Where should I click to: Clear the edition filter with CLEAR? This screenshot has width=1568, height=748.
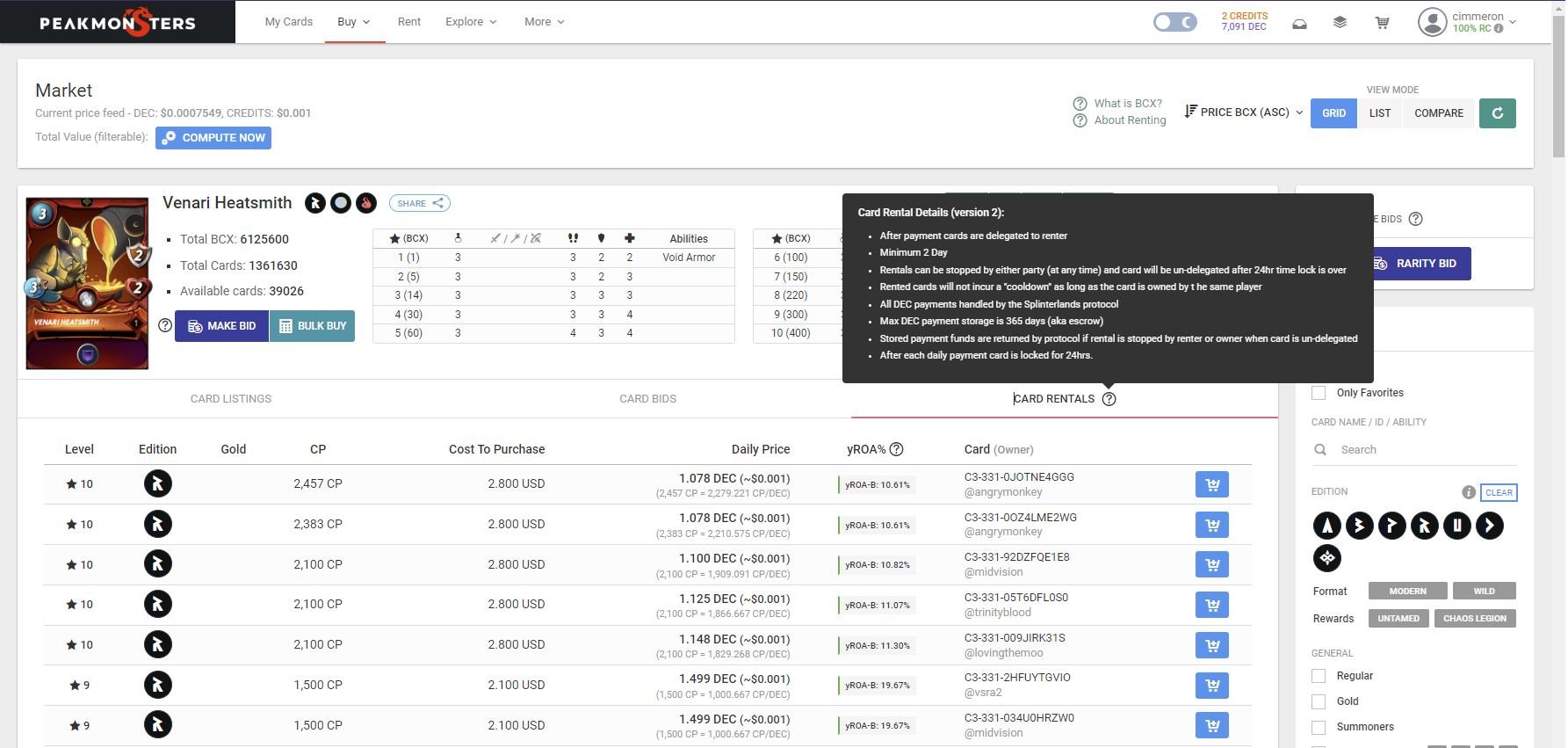(x=1499, y=493)
